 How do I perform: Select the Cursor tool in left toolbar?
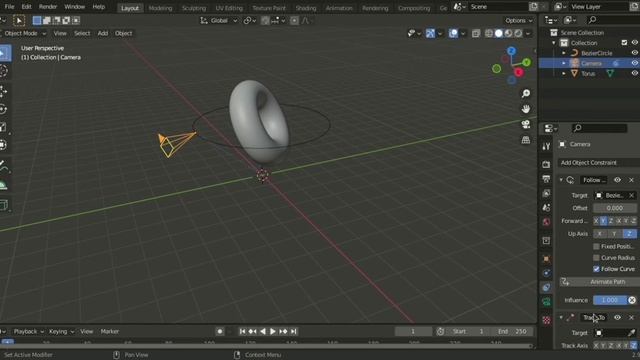[4, 71]
